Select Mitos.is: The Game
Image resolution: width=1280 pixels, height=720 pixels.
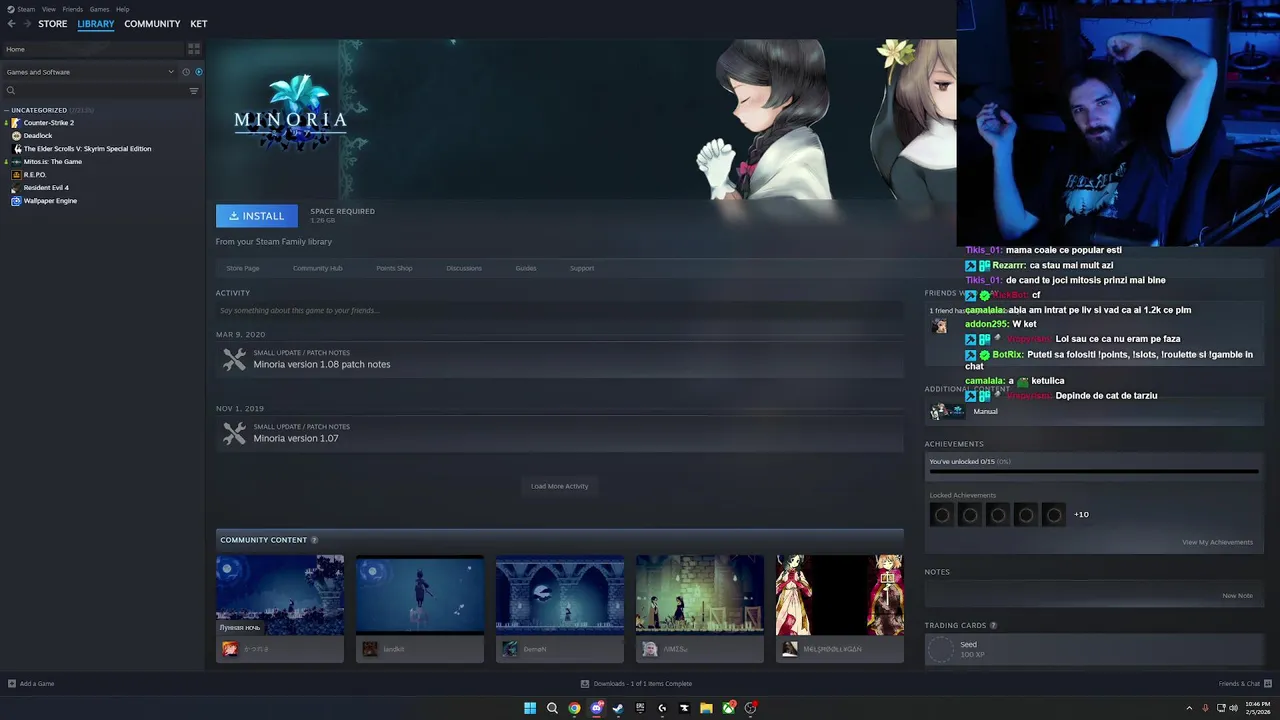52,162
